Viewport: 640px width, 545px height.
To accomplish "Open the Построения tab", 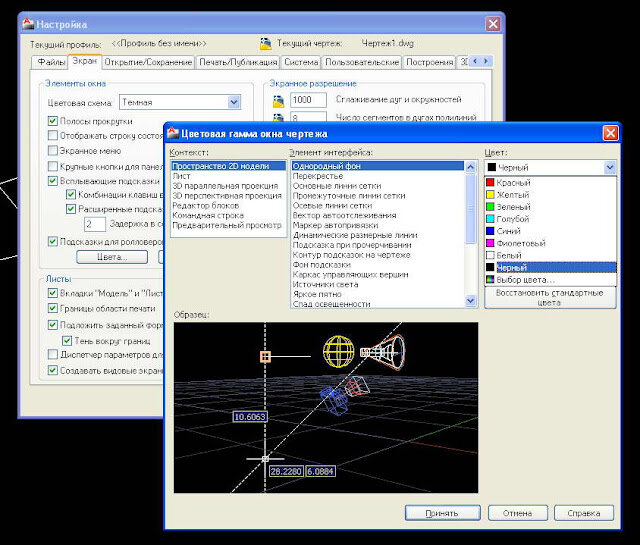I will (x=429, y=62).
